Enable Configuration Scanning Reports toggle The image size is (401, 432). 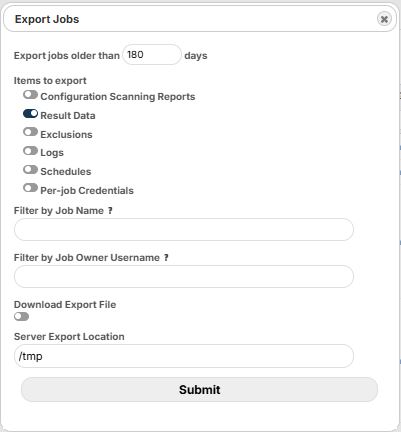[30, 95]
